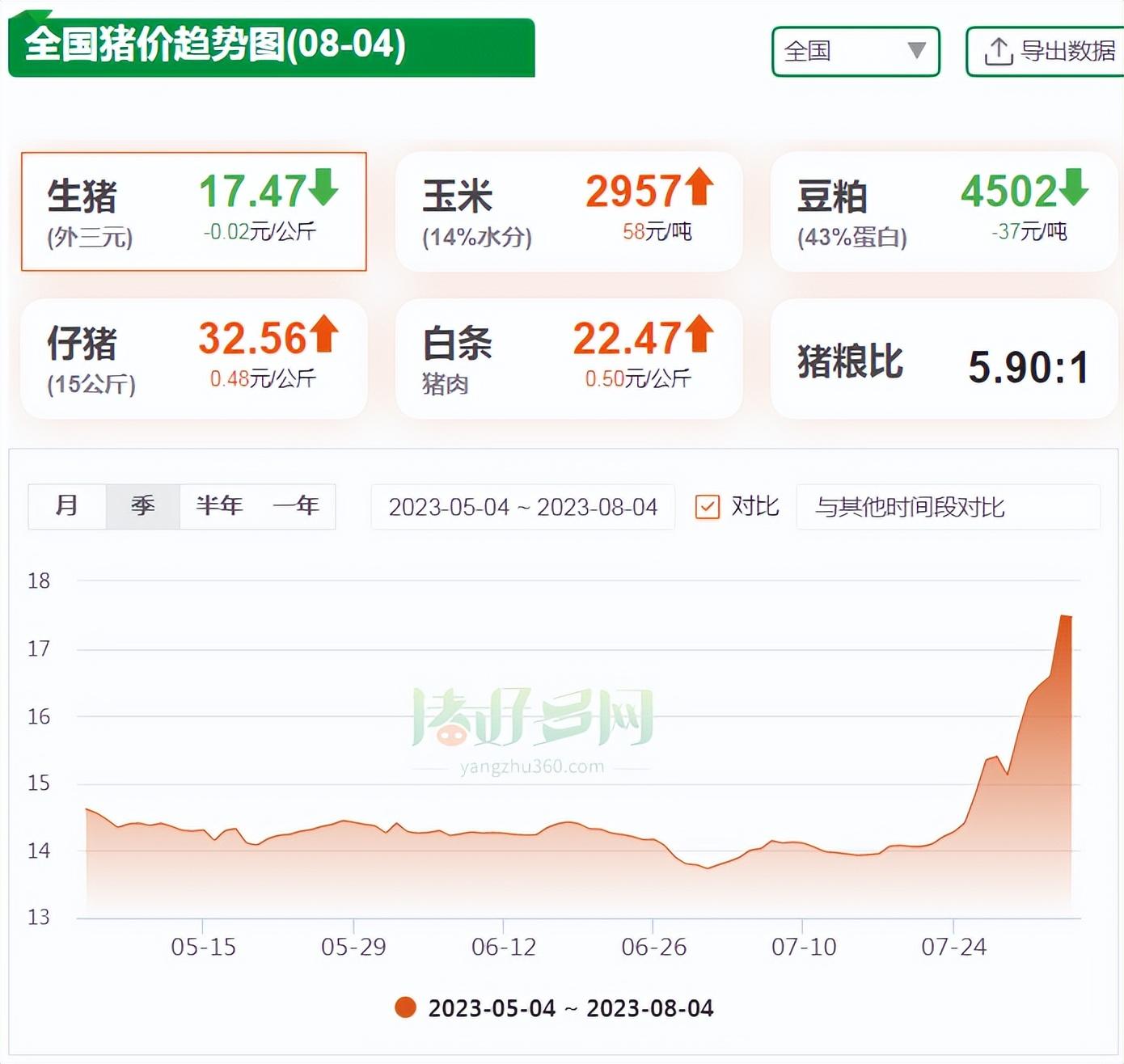The width and height of the screenshot is (1124, 1064).
Task: Click the 0.48元/公斤 piglet change value
Action: [263, 378]
